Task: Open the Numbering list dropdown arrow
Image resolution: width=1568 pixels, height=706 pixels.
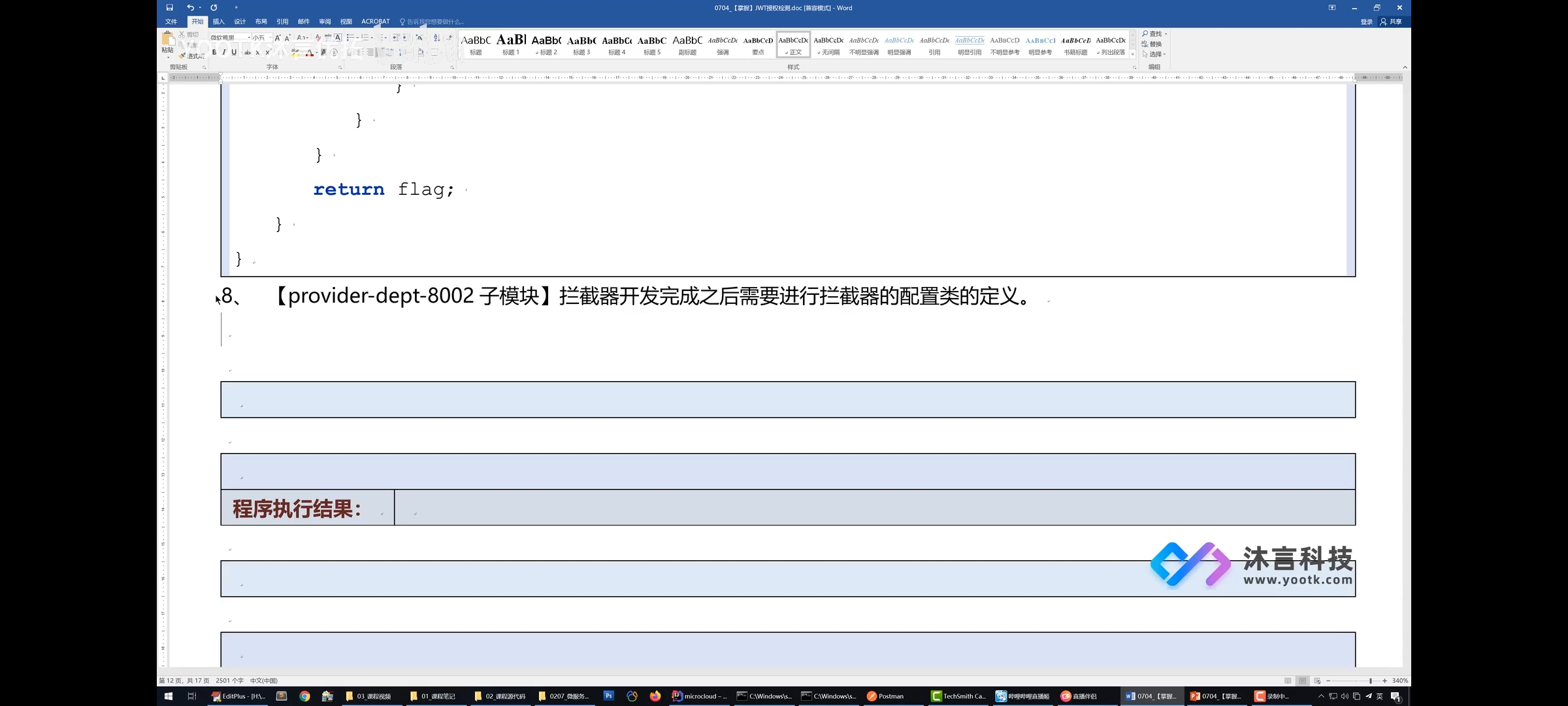Action: (x=372, y=37)
